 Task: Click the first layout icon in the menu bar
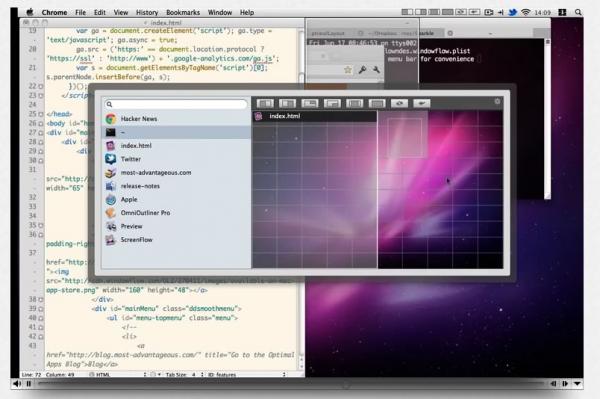point(407,12)
